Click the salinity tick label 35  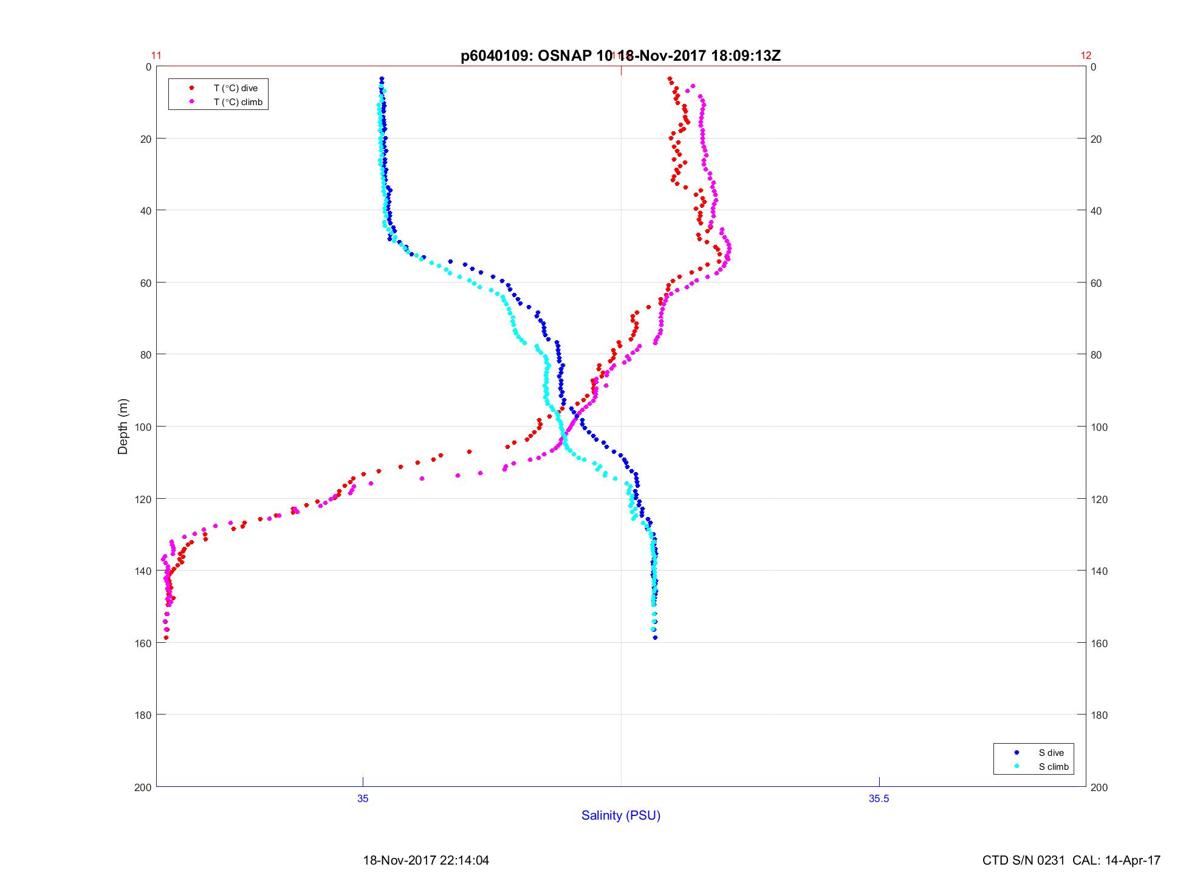click(363, 798)
